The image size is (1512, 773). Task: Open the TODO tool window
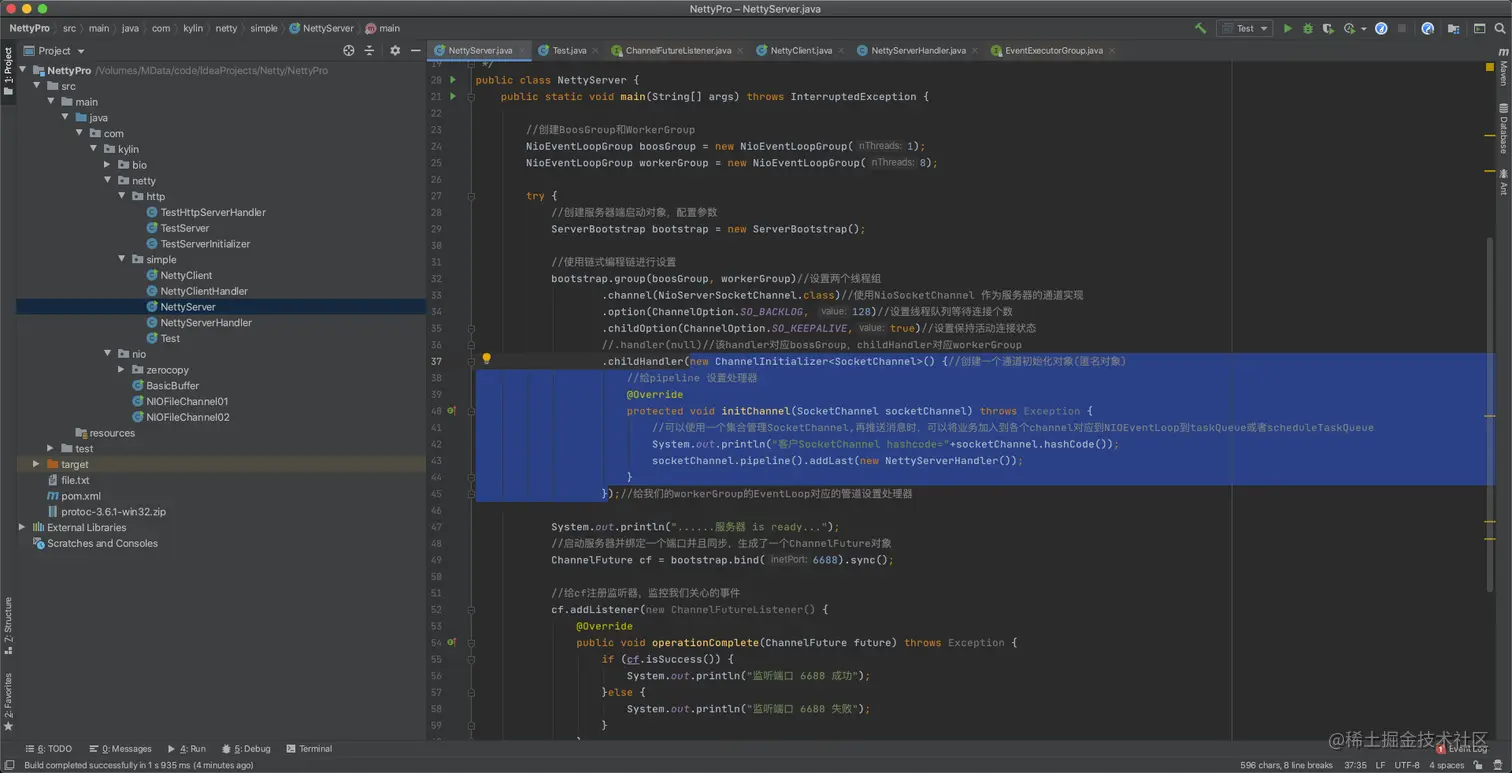point(49,749)
